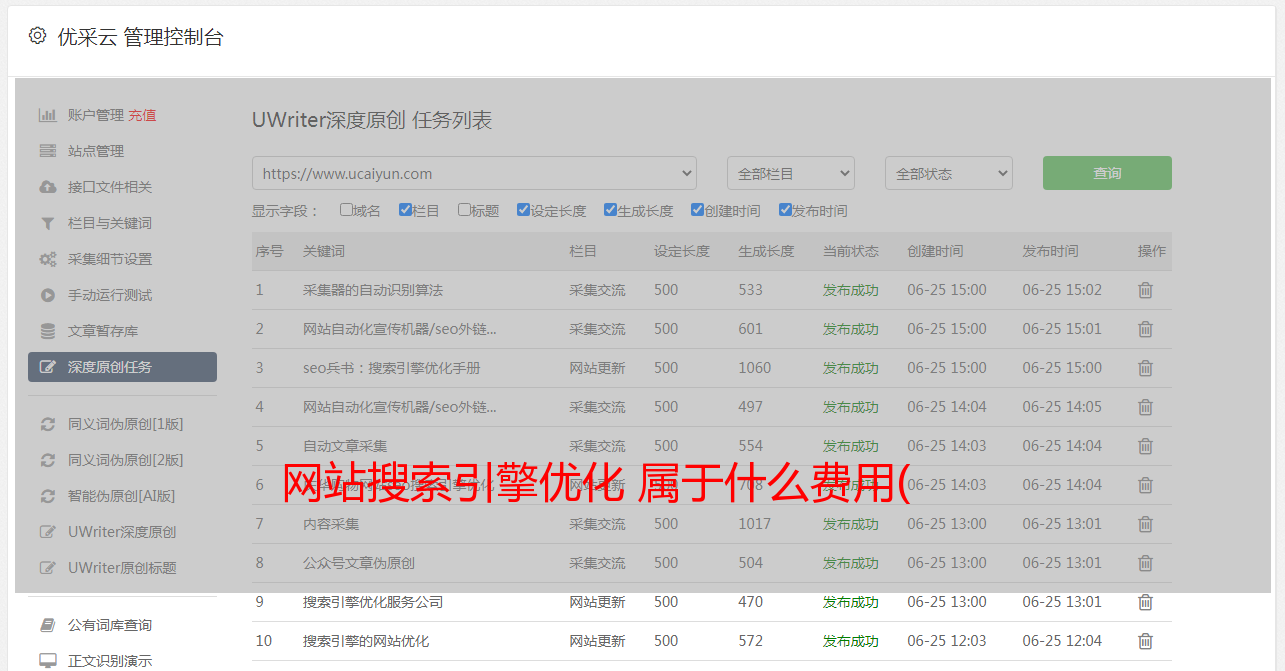Delete row 1 采集器的自动识别算法 with trash icon
The height and width of the screenshot is (671, 1285).
(1145, 290)
